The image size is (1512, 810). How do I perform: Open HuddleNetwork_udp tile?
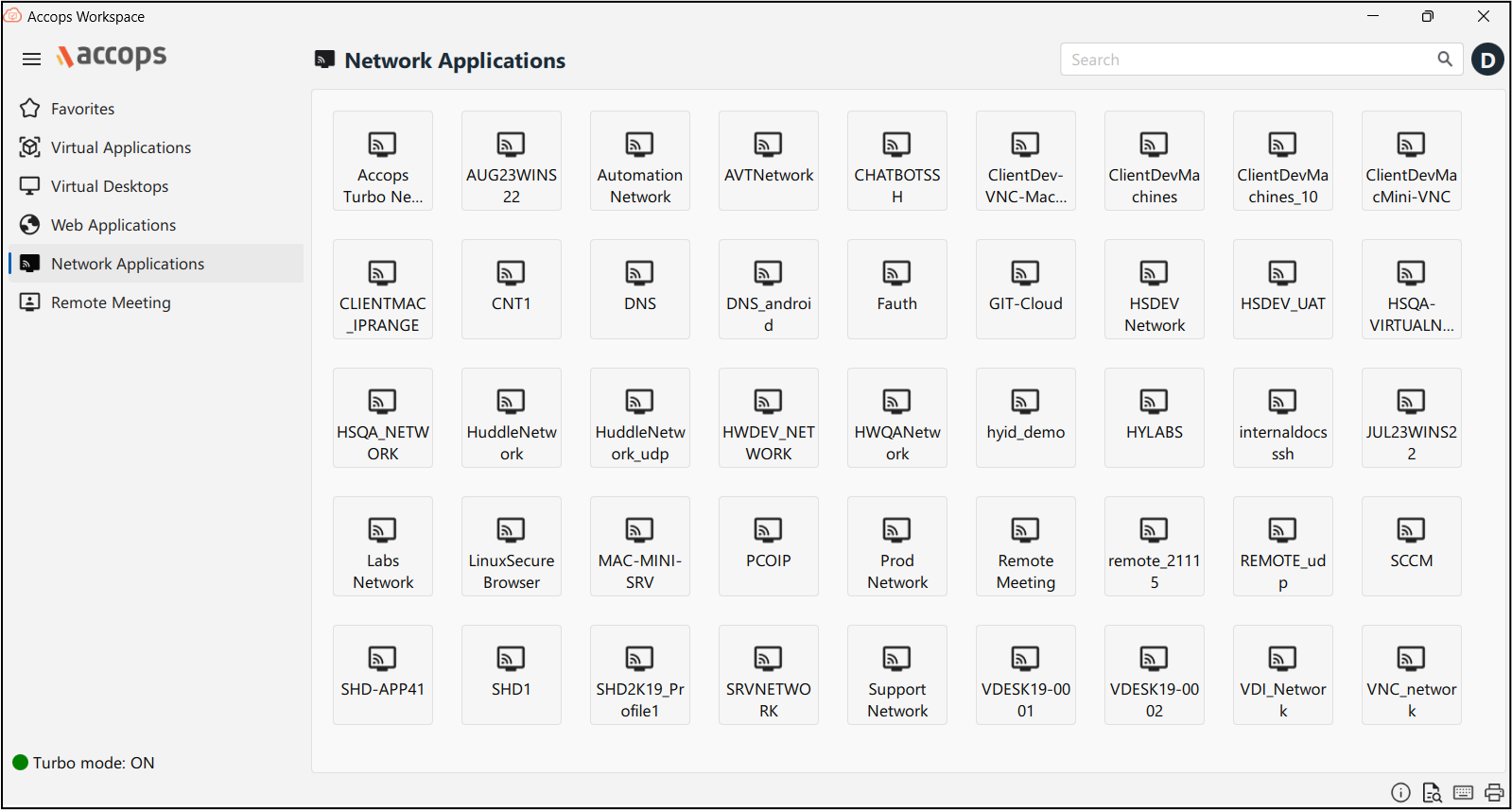click(640, 418)
